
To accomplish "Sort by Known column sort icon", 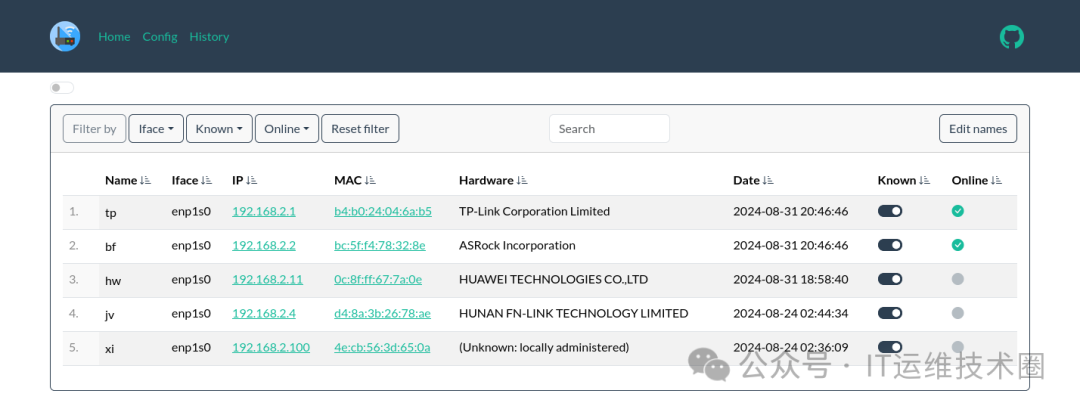I will [924, 180].
